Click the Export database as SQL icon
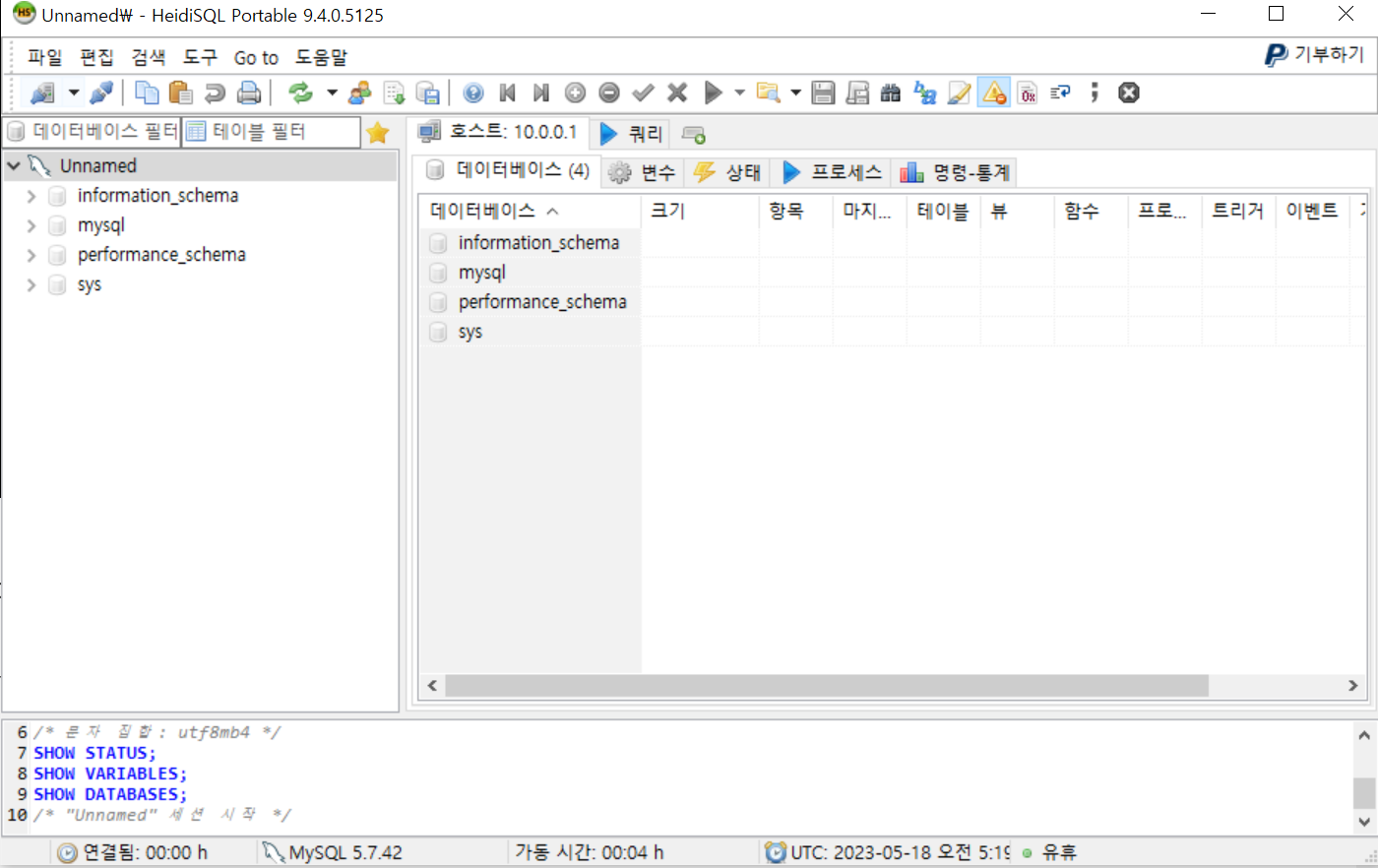Viewport: 1378px width, 868px height. tap(428, 93)
